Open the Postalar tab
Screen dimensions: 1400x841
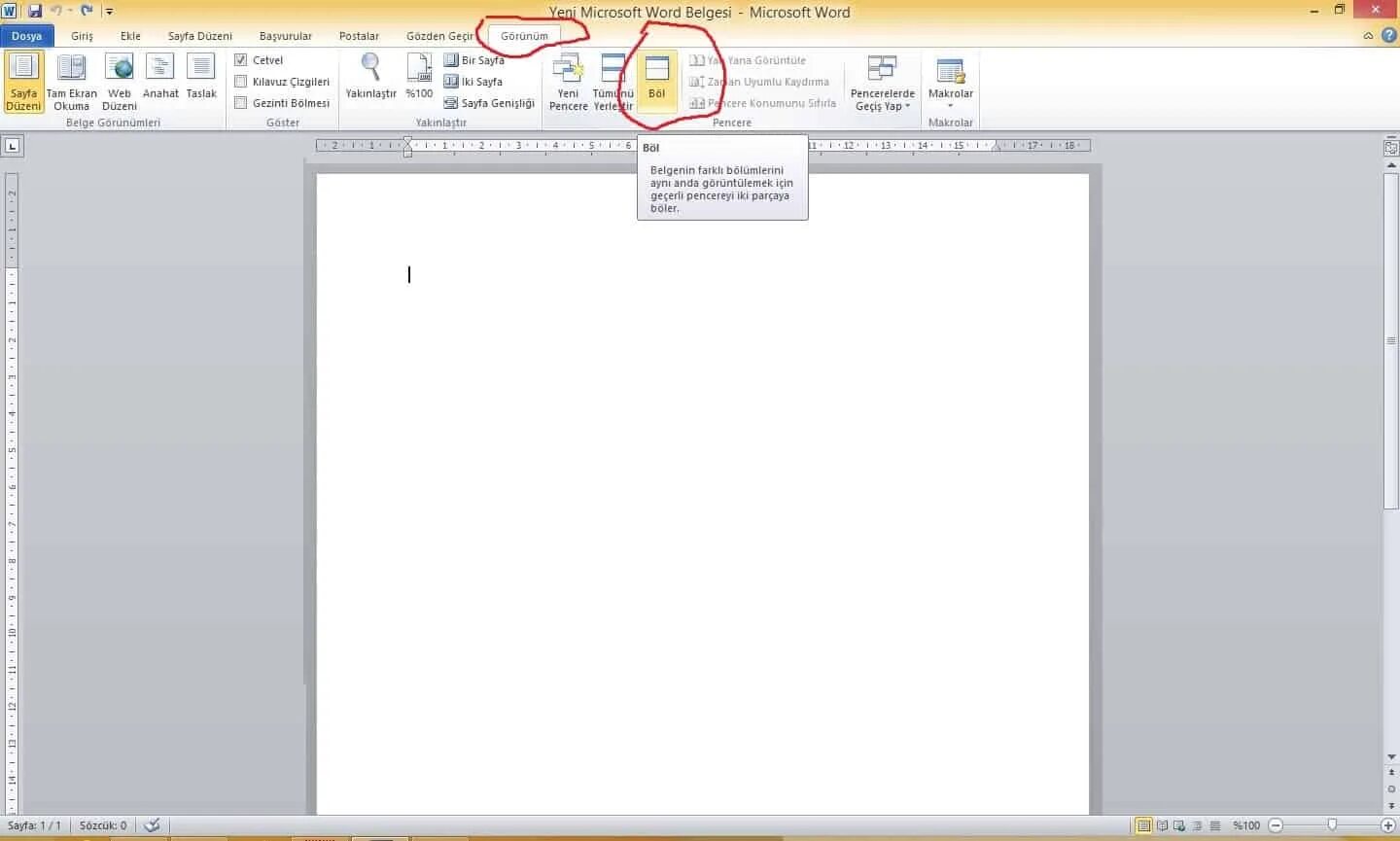359,36
